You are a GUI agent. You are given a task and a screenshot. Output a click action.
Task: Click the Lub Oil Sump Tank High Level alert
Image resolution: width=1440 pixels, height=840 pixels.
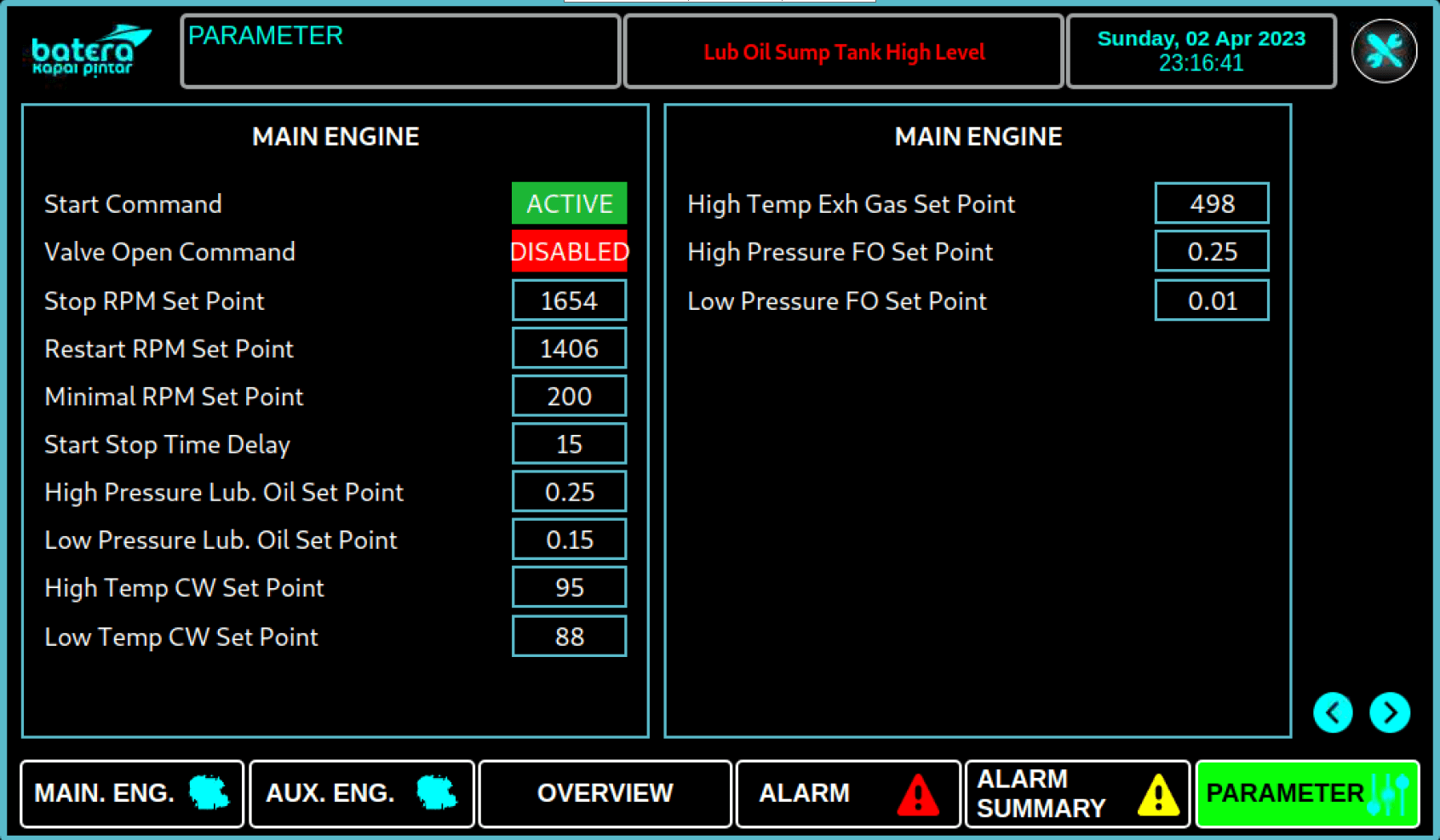[x=843, y=52]
